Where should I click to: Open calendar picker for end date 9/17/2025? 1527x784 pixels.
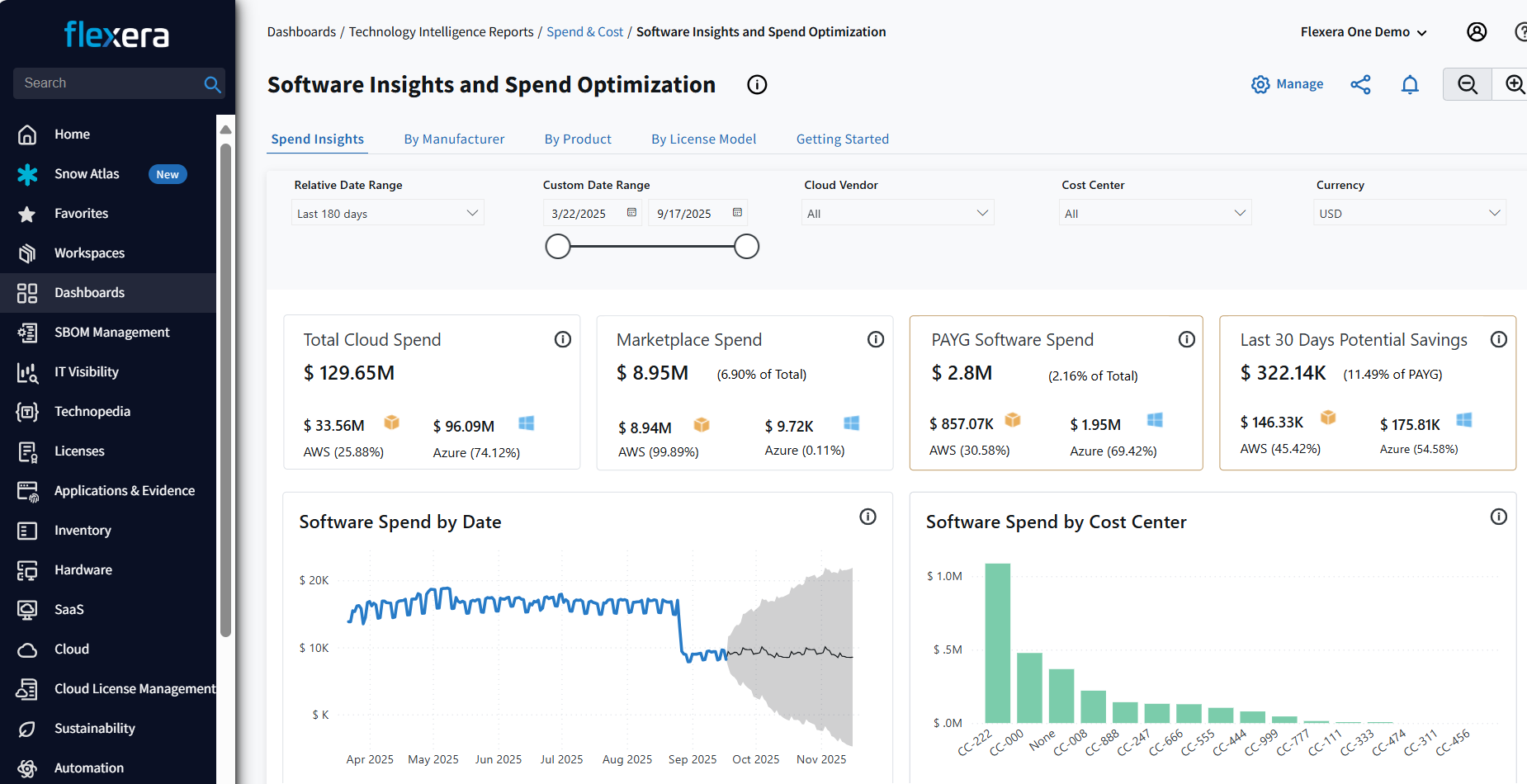point(737,212)
